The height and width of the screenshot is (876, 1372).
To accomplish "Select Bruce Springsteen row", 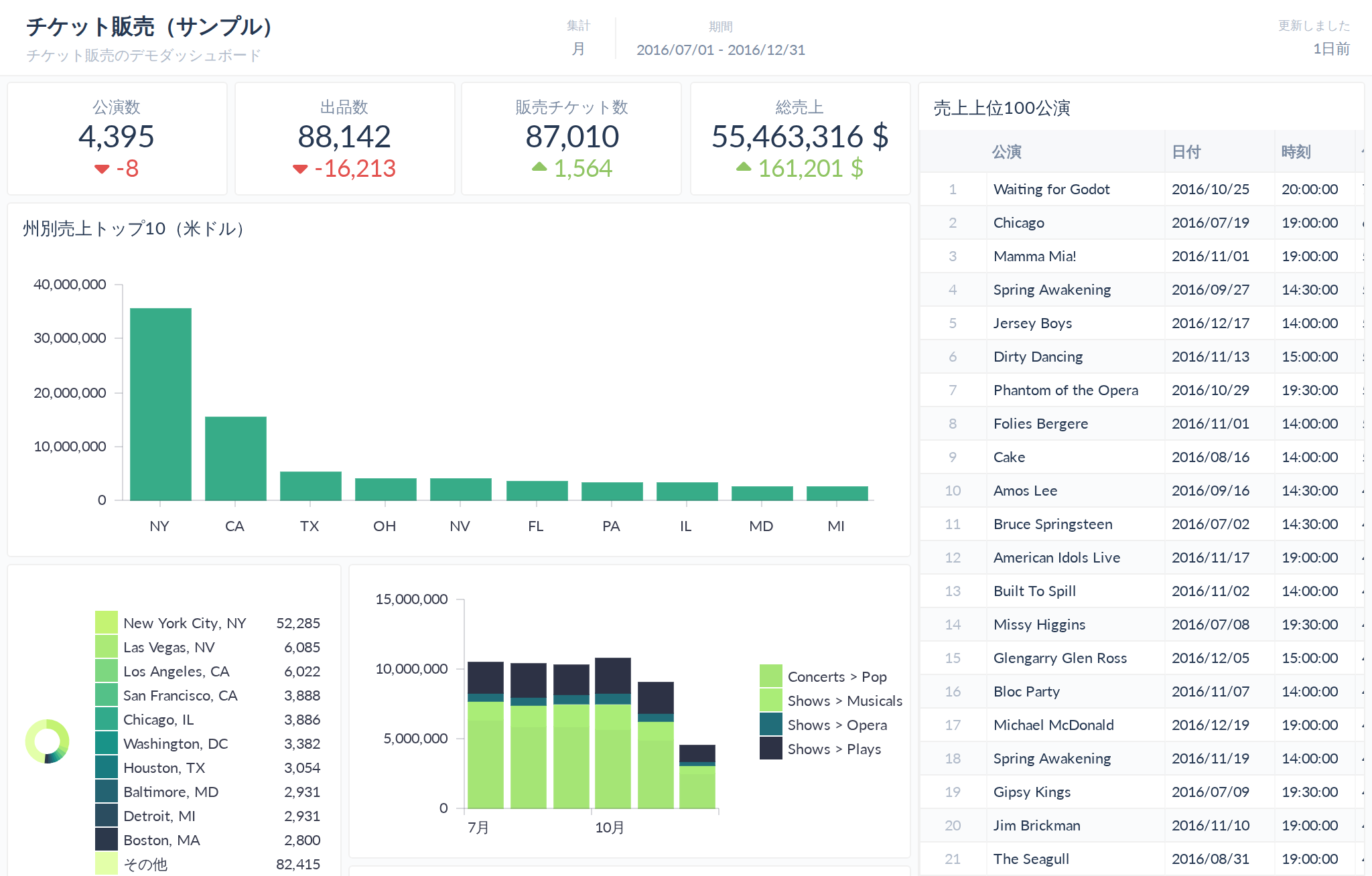I will pos(1142,524).
